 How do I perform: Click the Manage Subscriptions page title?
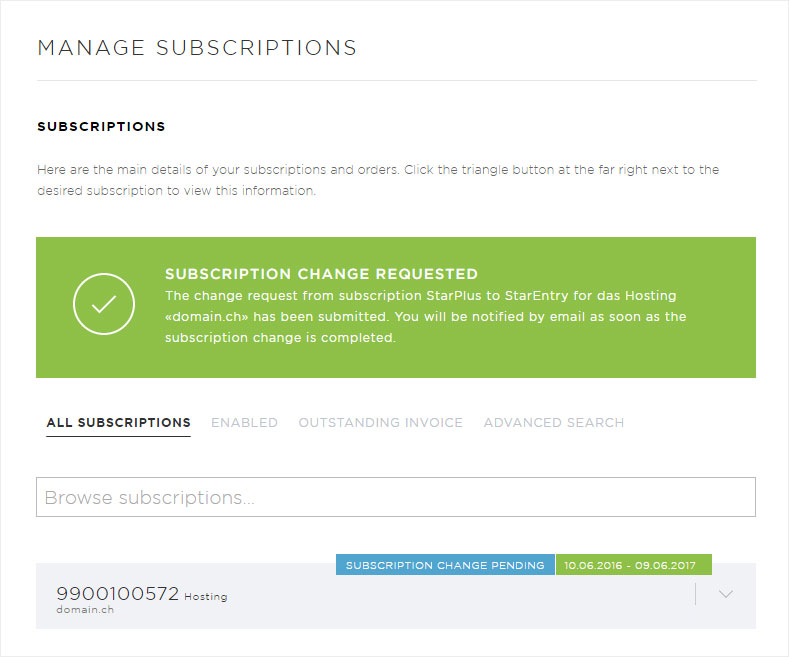pos(197,48)
